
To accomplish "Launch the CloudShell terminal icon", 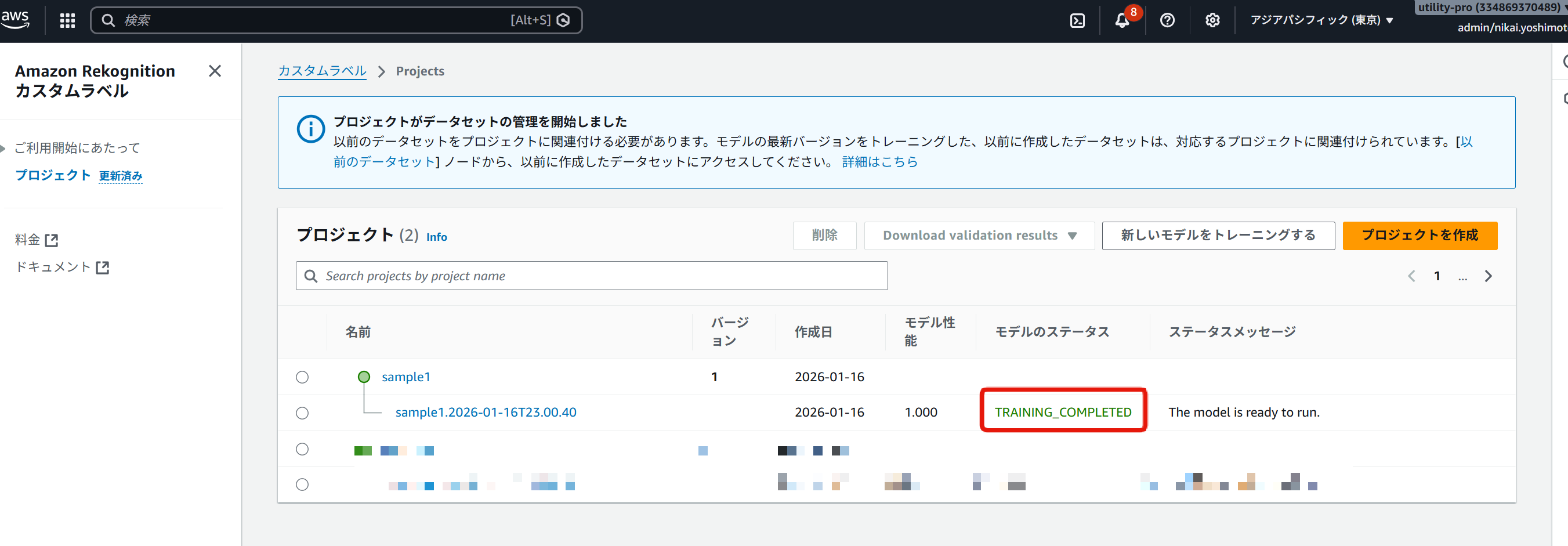I will pos(1077,21).
